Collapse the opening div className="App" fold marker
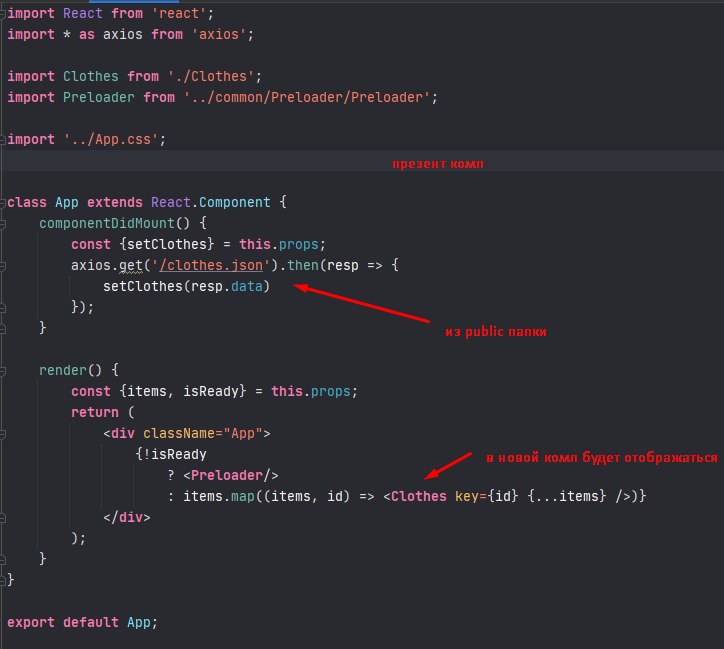Screen dimensions: 724x649 (3, 433)
